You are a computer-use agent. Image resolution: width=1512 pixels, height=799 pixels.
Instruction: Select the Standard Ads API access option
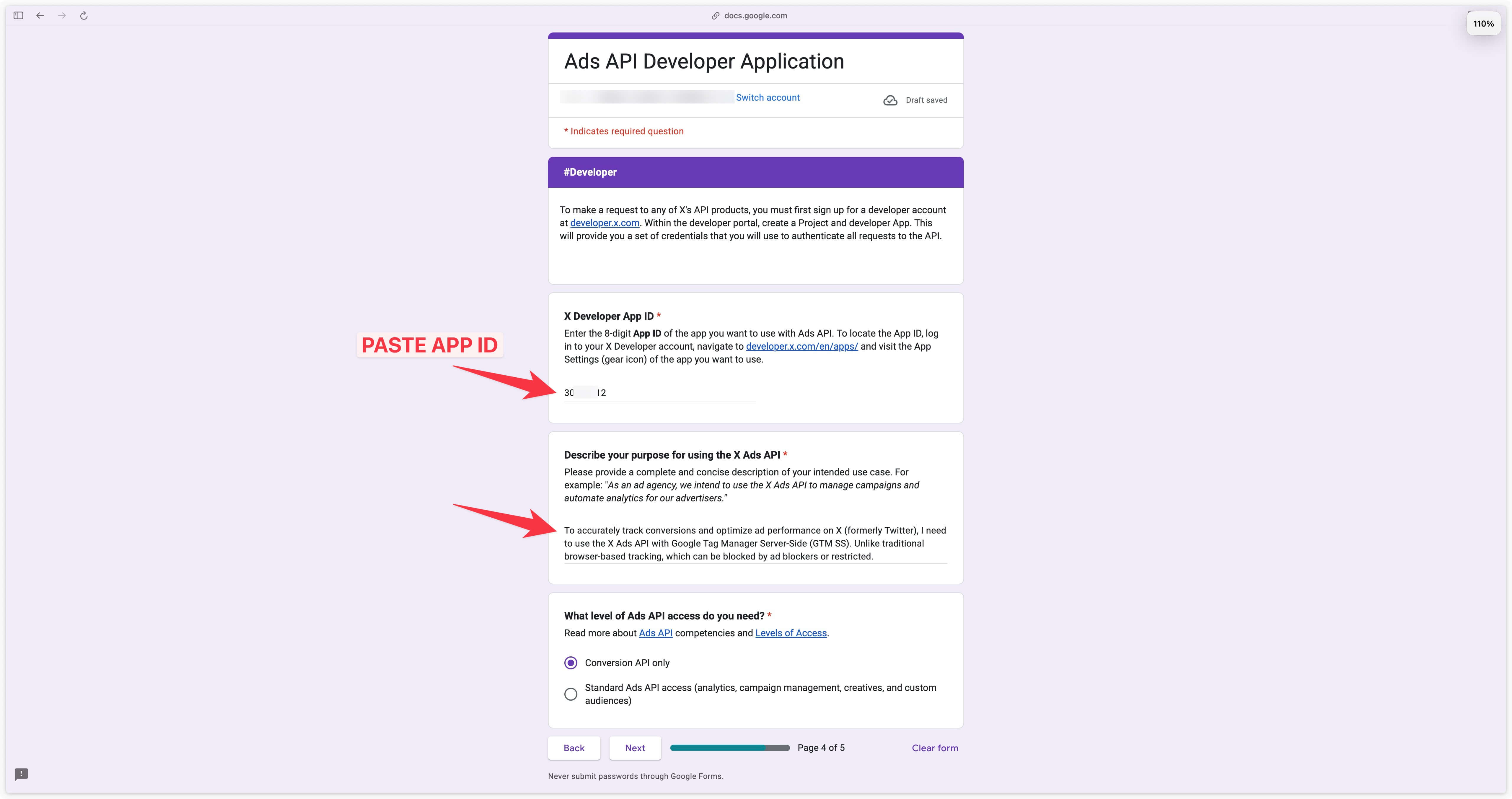571,694
